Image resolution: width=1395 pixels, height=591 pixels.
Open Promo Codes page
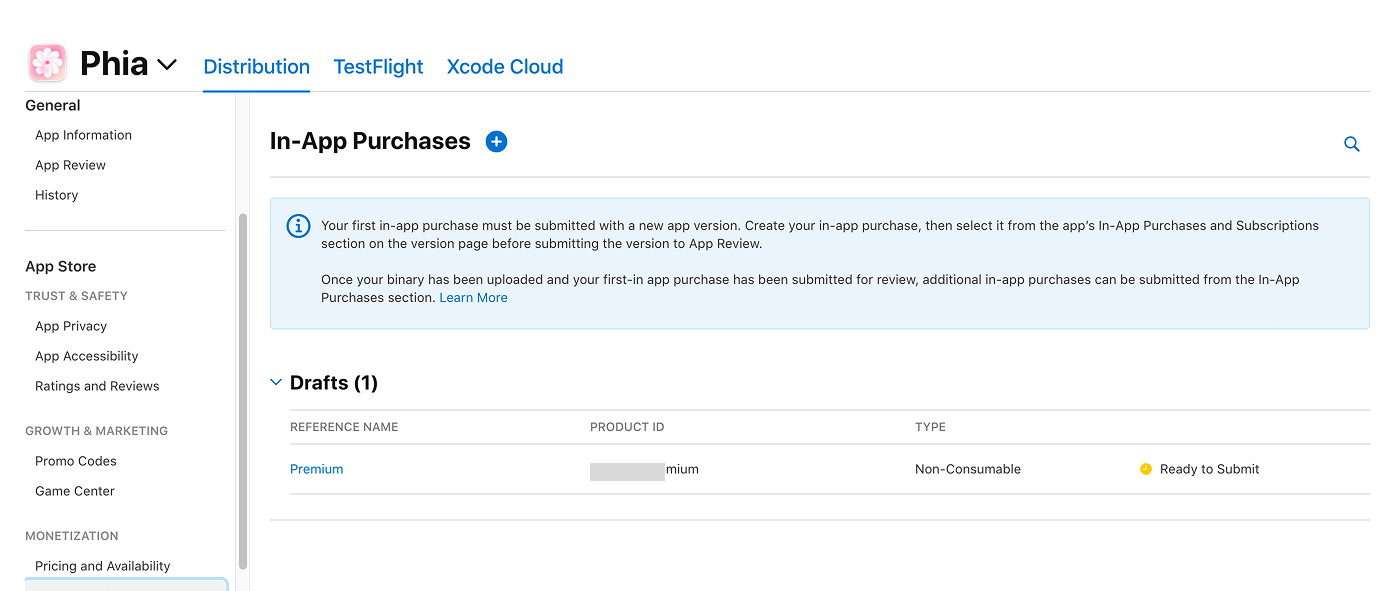pyautogui.click(x=76, y=461)
